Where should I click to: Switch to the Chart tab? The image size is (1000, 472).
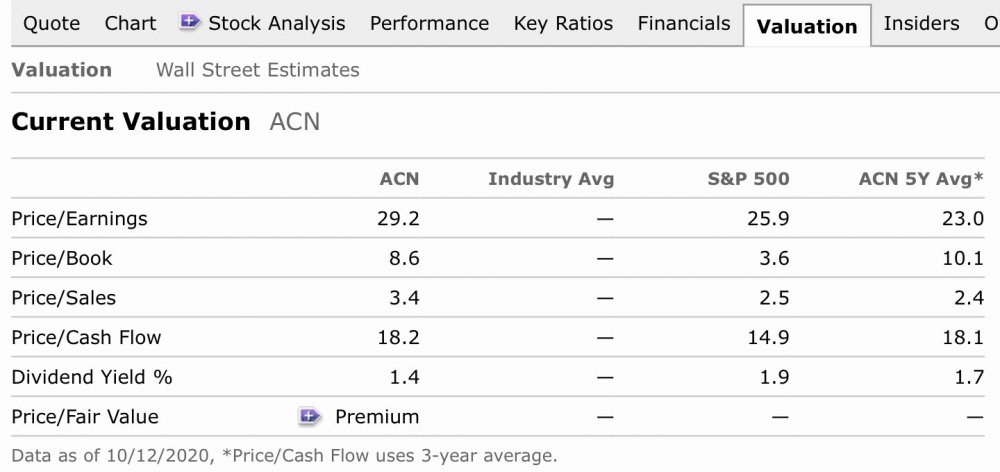click(x=130, y=23)
